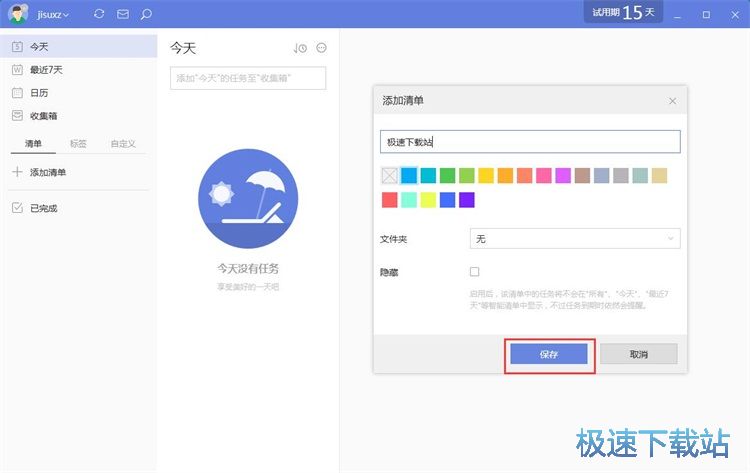Select the teal color swatch
750x473 pixels.
point(428,176)
